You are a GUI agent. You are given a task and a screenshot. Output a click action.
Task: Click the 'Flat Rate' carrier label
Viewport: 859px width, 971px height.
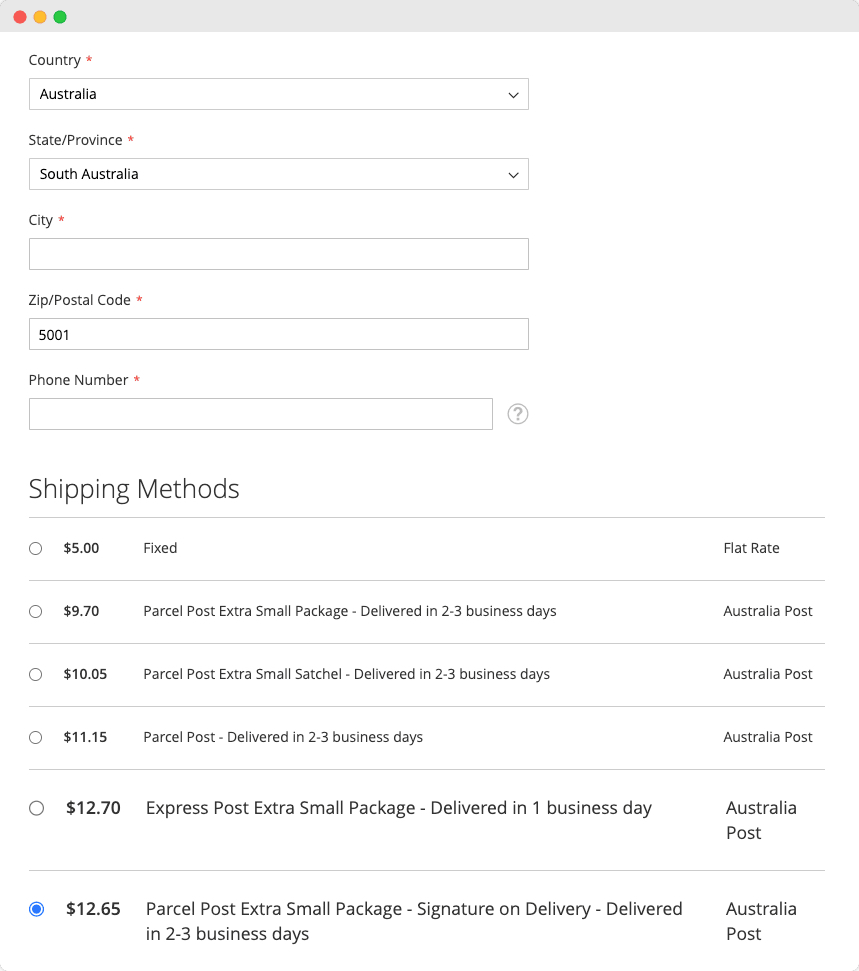click(751, 548)
